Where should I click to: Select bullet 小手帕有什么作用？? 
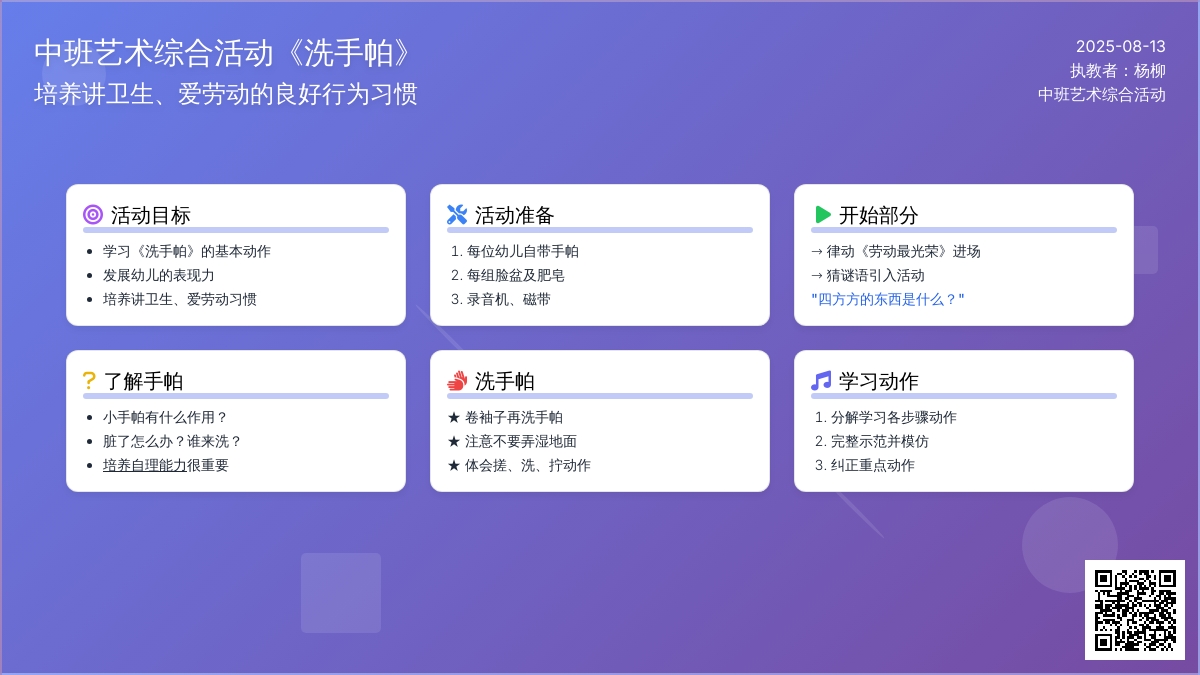coord(166,417)
